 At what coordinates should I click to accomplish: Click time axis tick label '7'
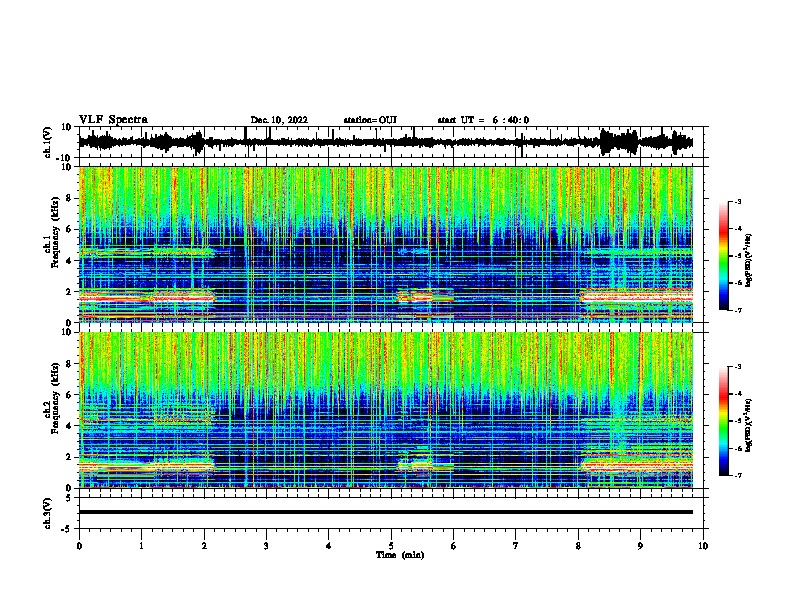(516, 546)
